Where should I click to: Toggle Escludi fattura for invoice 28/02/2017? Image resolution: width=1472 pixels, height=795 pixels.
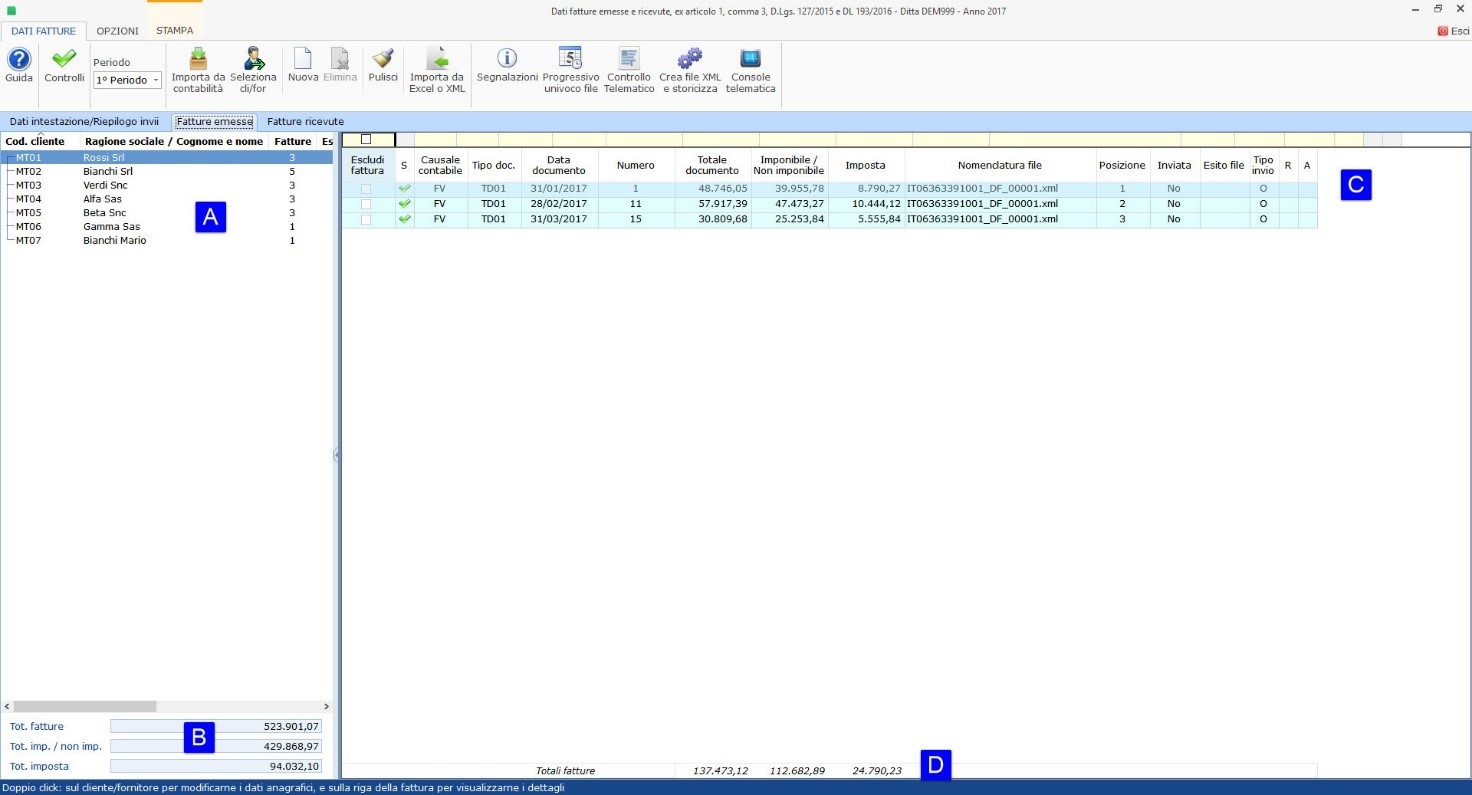pyautogui.click(x=366, y=204)
